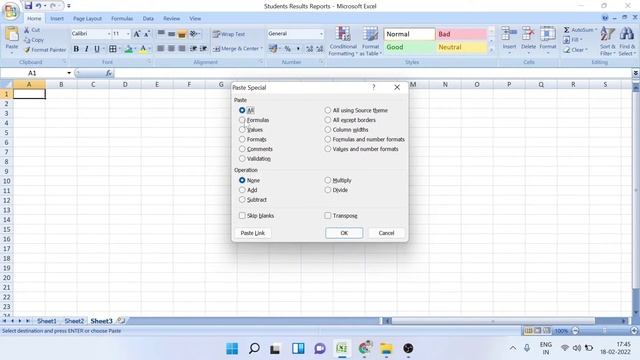This screenshot has width=640, height=360.
Task: Open the Clipboard group dialog launcher
Action: click(x=64, y=62)
